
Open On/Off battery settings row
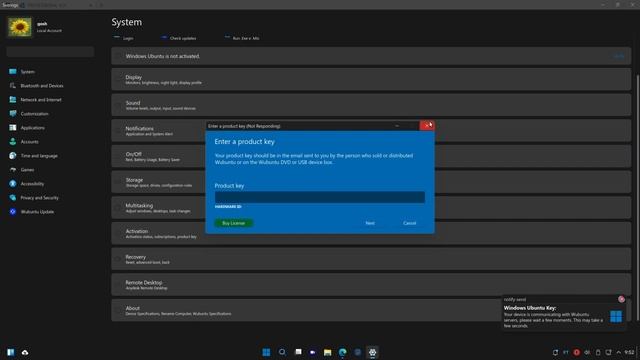[158, 156]
